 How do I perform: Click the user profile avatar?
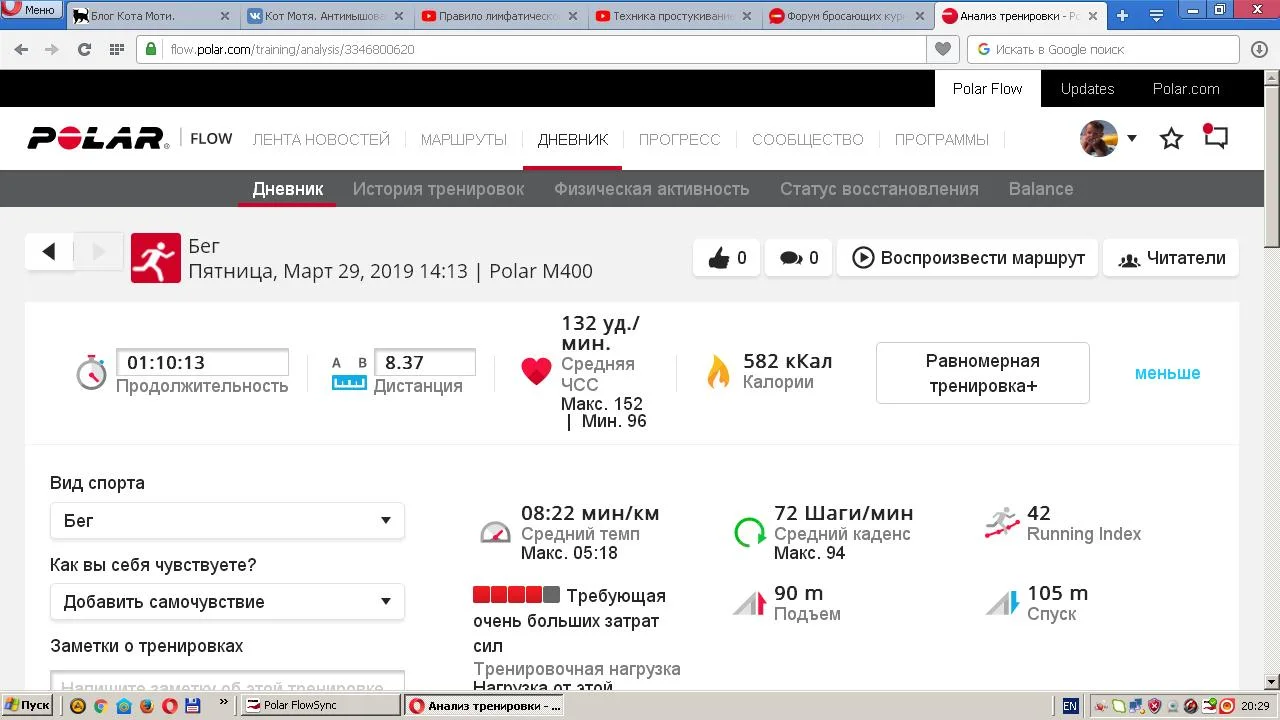pos(1099,139)
